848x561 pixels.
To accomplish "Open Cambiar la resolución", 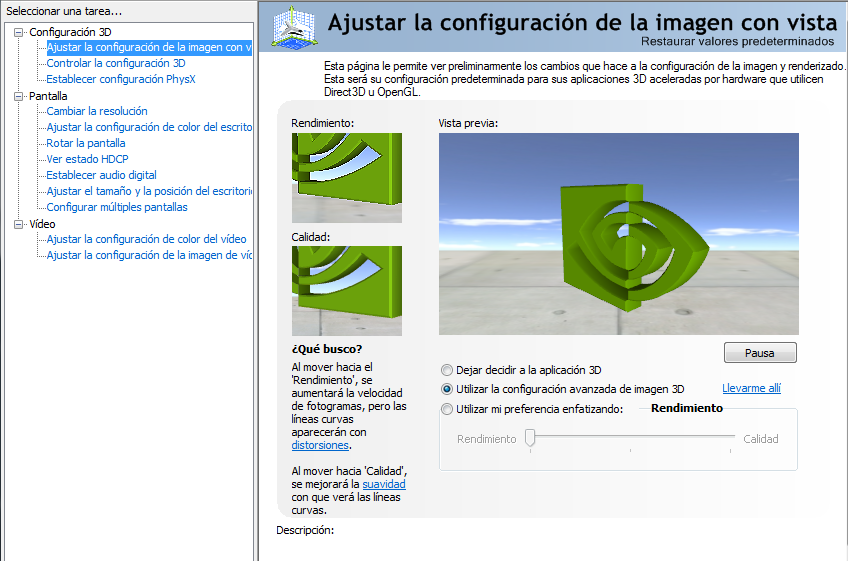I will point(97,111).
